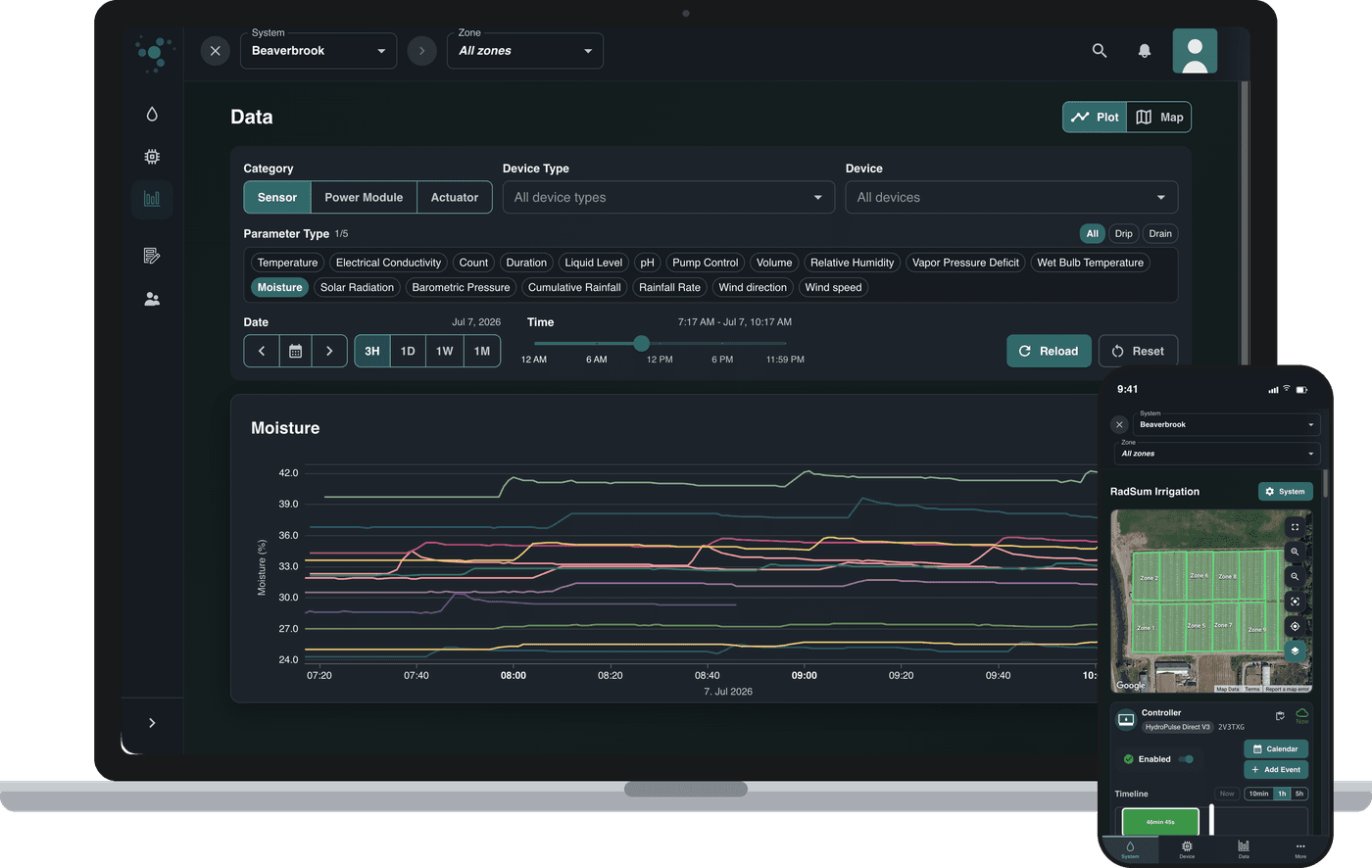Image resolution: width=1372 pixels, height=868 pixels.
Task: Expand the sidebar with bottom chevron
Action: tap(152, 723)
